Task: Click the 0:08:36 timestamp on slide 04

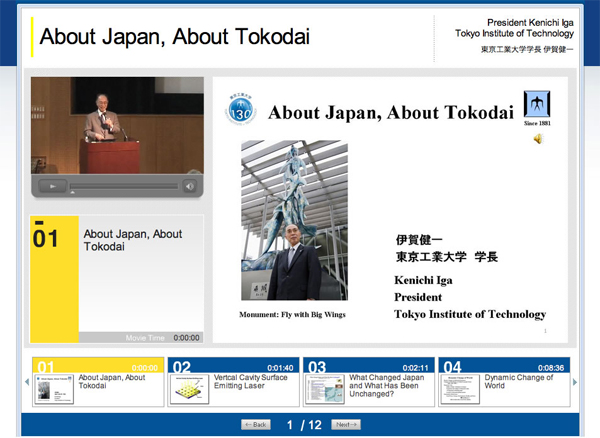Action: tap(551, 368)
